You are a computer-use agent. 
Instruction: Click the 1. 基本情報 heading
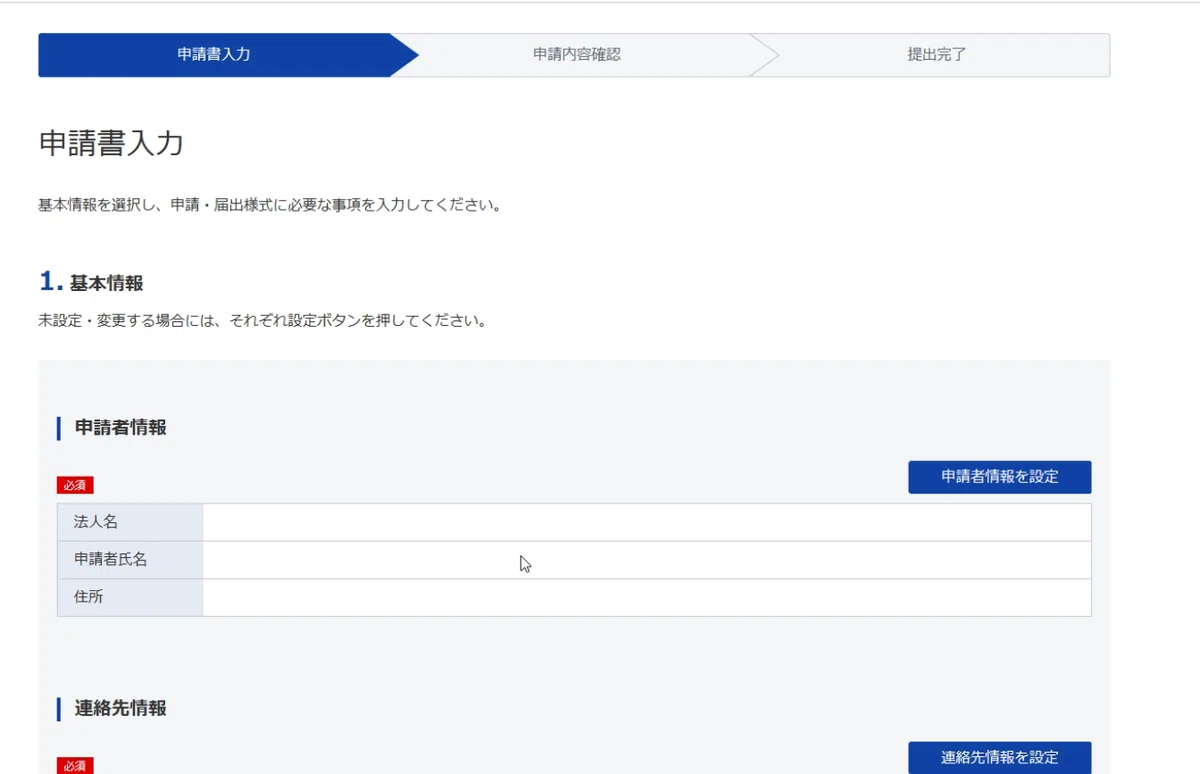click(x=91, y=283)
